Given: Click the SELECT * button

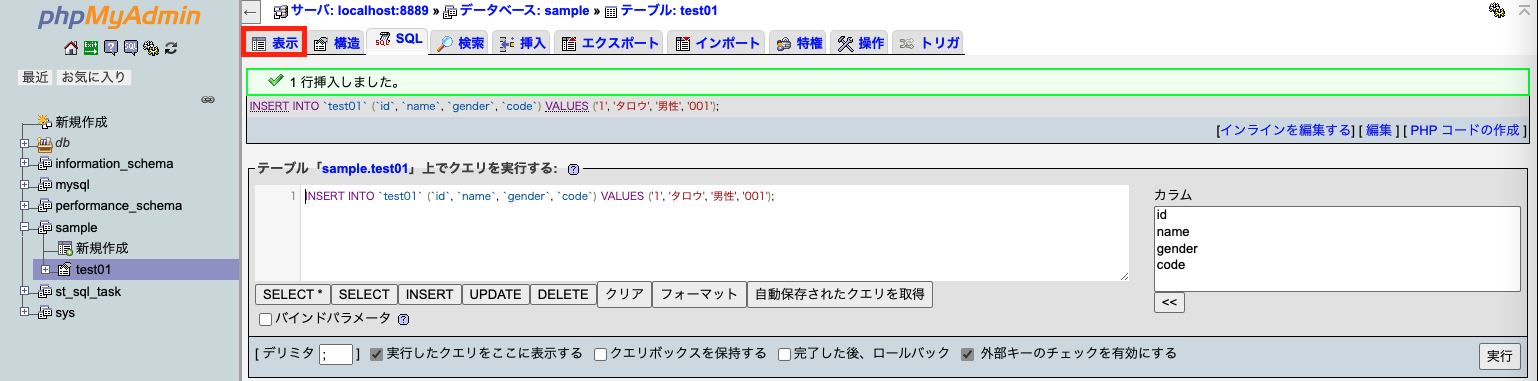Looking at the screenshot, I should tap(293, 294).
